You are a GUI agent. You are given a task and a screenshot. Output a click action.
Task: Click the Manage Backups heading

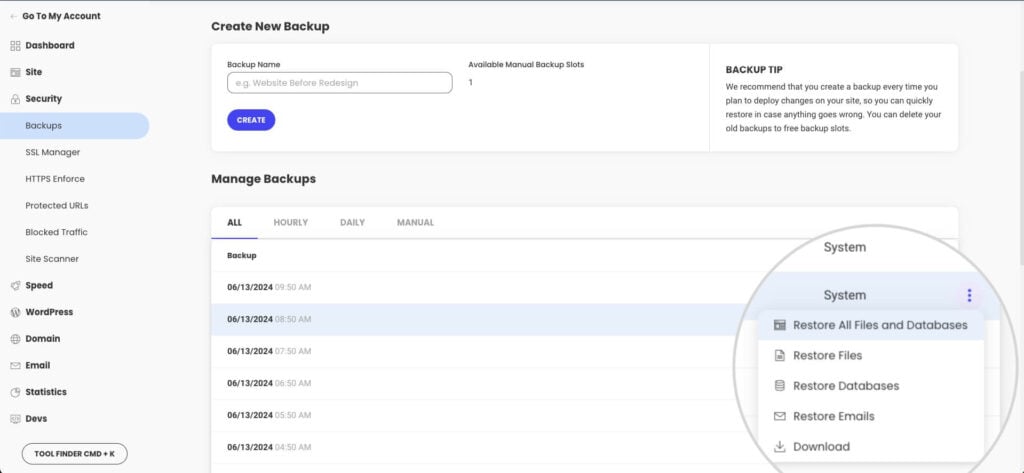tap(264, 179)
